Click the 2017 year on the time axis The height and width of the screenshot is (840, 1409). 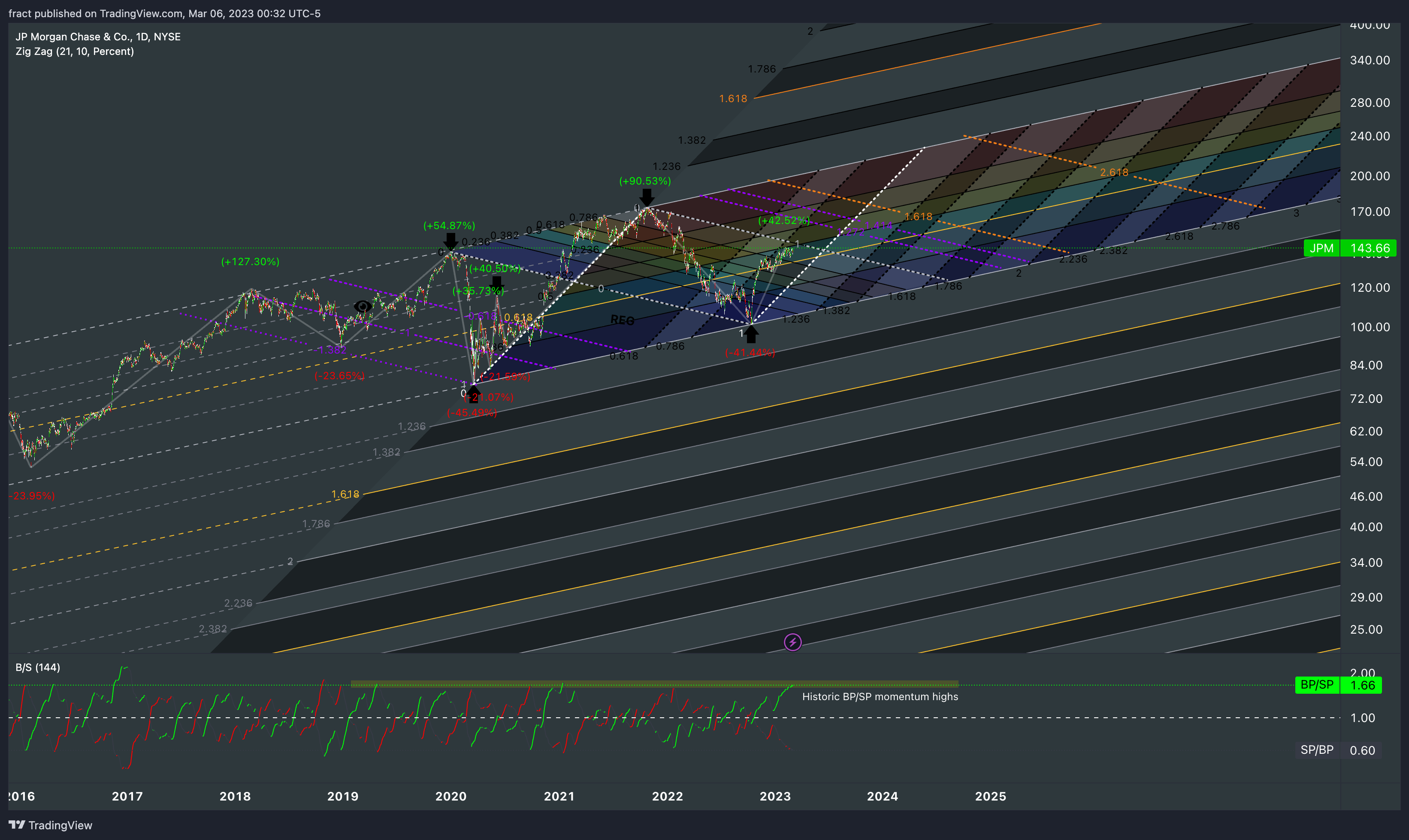tap(127, 796)
